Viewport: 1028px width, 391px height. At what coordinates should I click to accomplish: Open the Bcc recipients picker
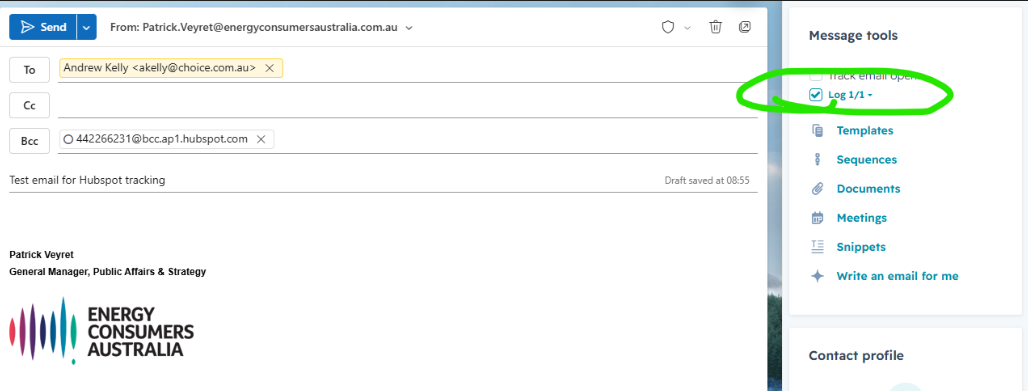30,140
